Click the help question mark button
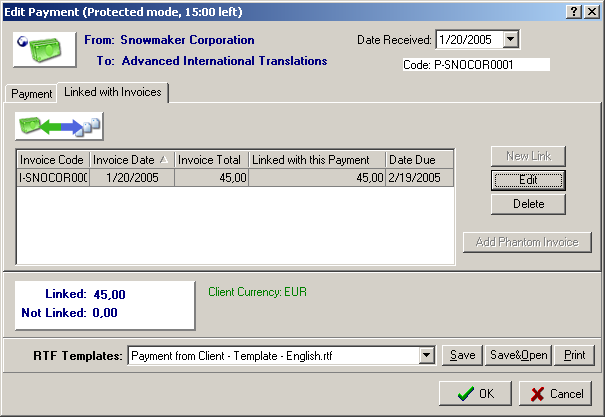Image resolution: width=605 pixels, height=417 pixels. coord(574,12)
